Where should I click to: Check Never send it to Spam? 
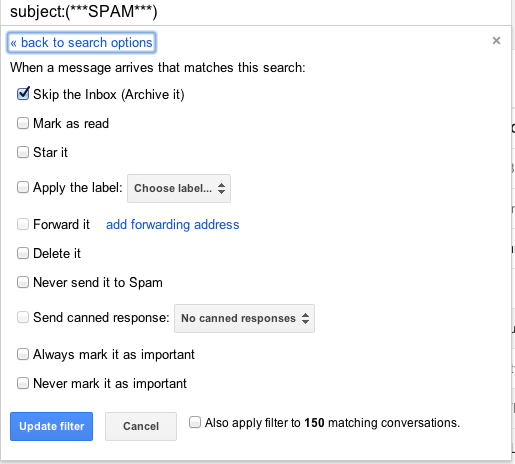(23, 282)
